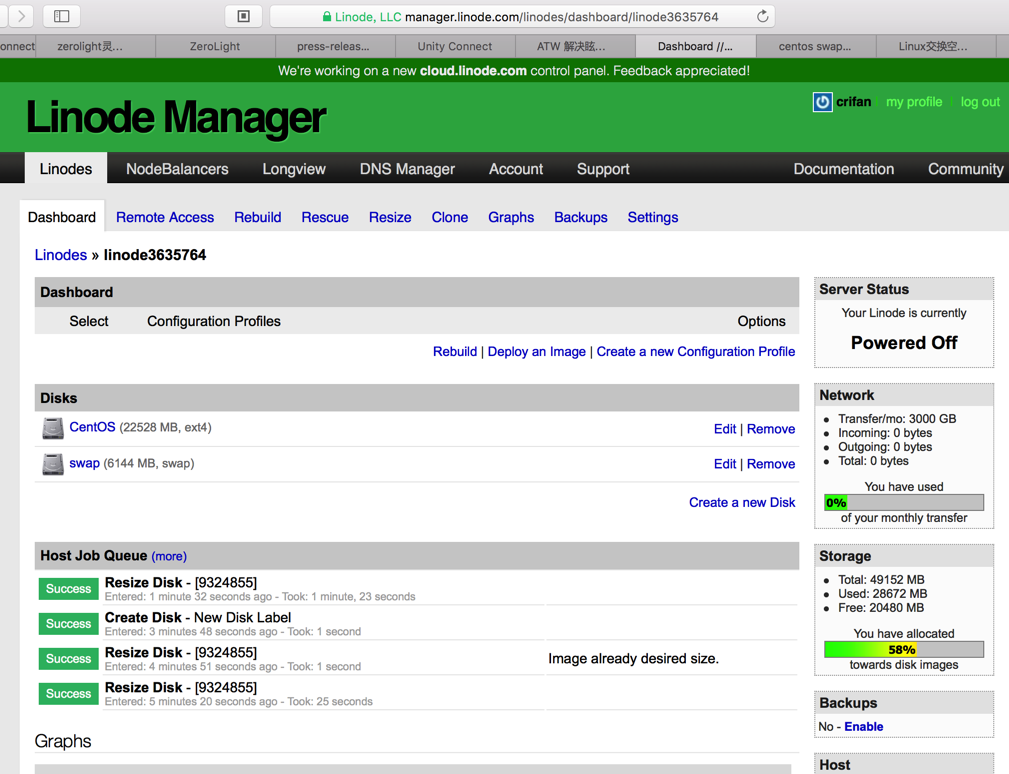1009x774 pixels.
Task: Open the Resize sub-tab
Action: (x=390, y=217)
